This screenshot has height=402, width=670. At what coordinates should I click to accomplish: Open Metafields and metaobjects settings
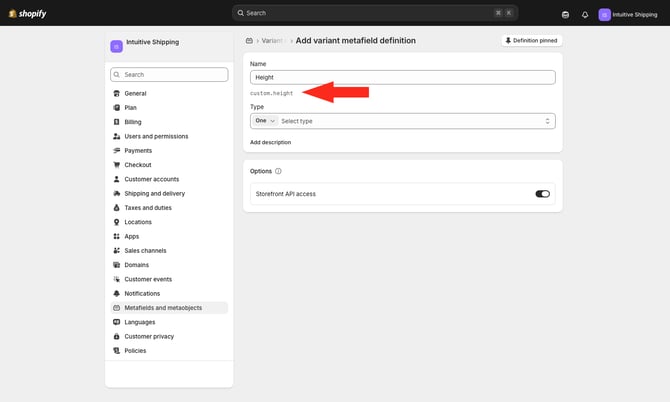[x=169, y=308]
